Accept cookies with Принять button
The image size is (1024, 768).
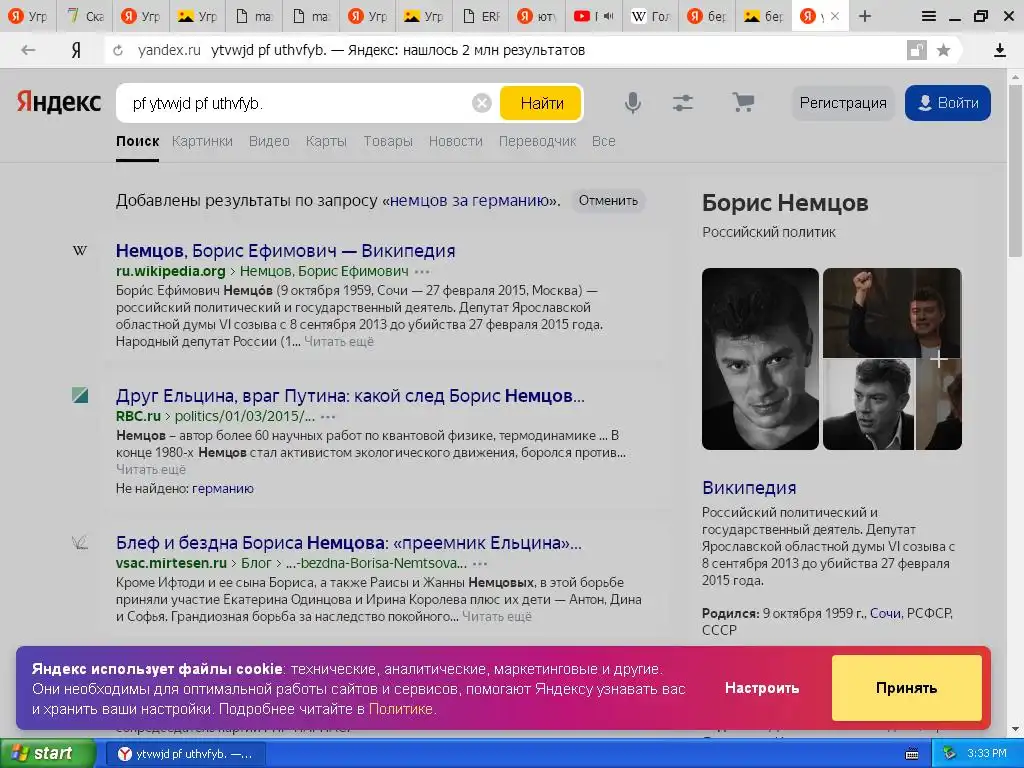[x=906, y=688]
